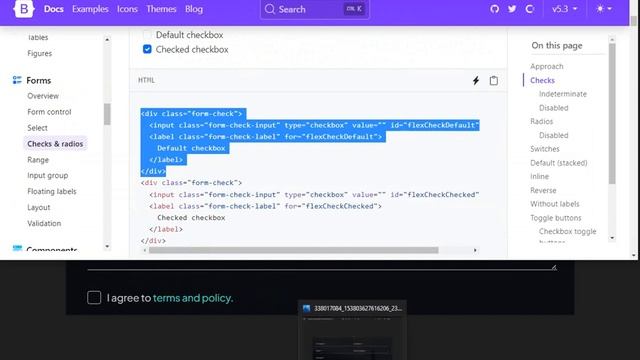Open the theme toggle sun dropdown

pyautogui.click(x=604, y=9)
